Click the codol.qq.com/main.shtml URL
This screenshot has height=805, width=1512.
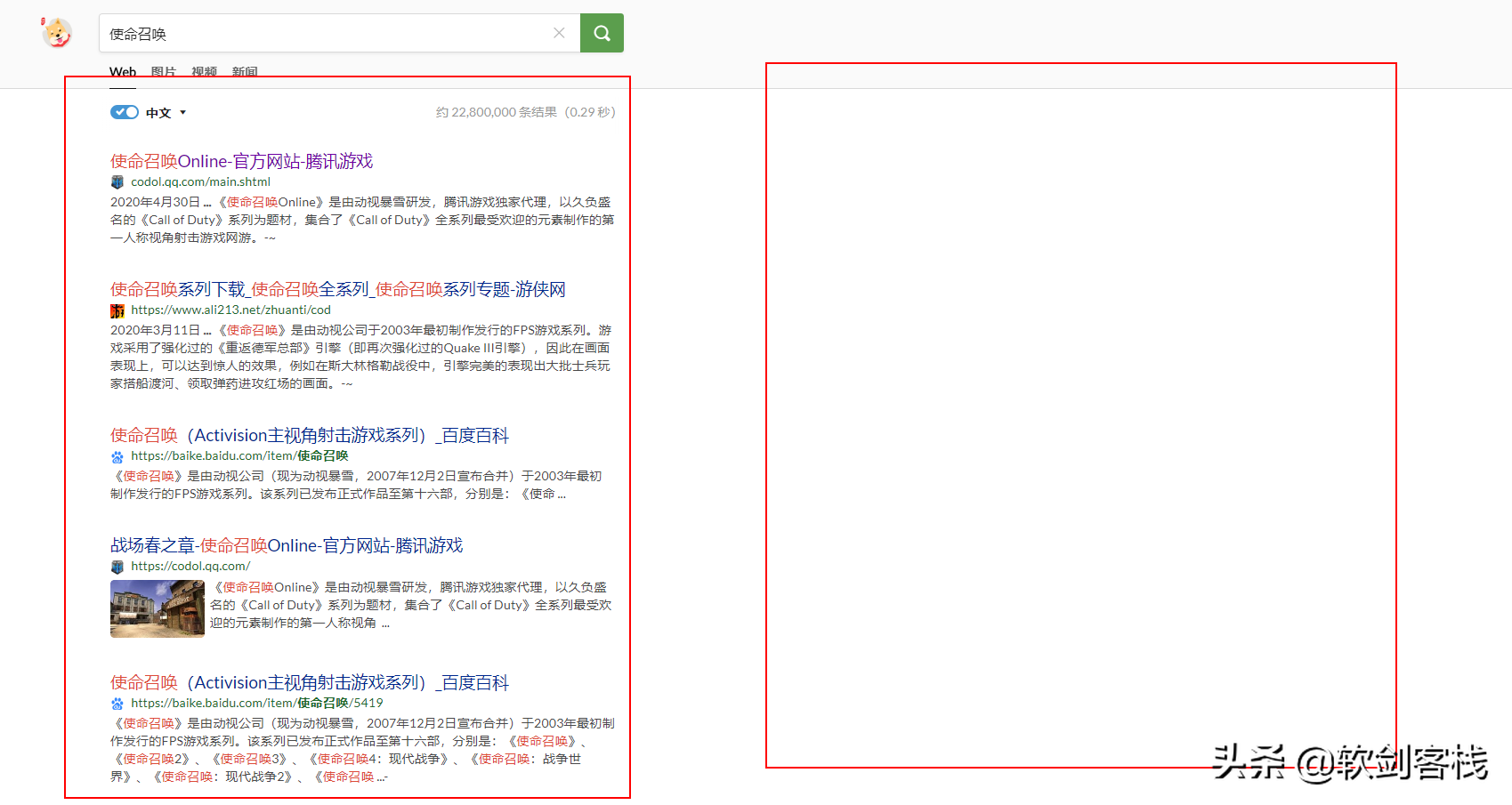200,181
